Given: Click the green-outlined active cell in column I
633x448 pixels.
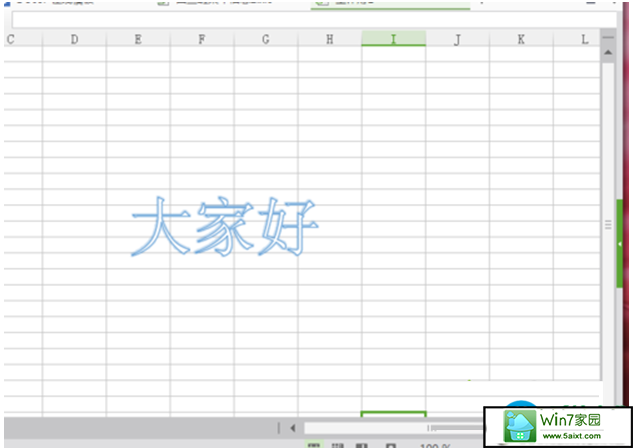Looking at the screenshot, I should [394, 414].
